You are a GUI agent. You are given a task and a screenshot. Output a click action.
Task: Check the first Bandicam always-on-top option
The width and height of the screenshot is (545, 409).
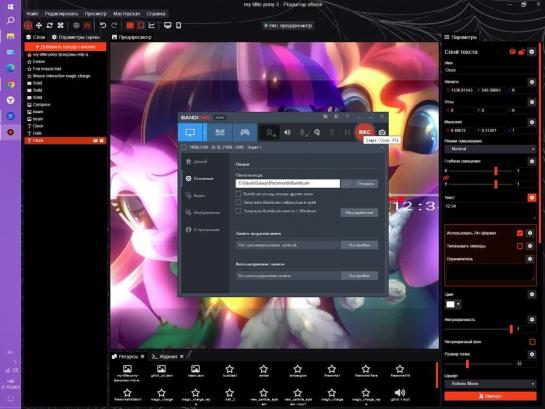coord(238,194)
